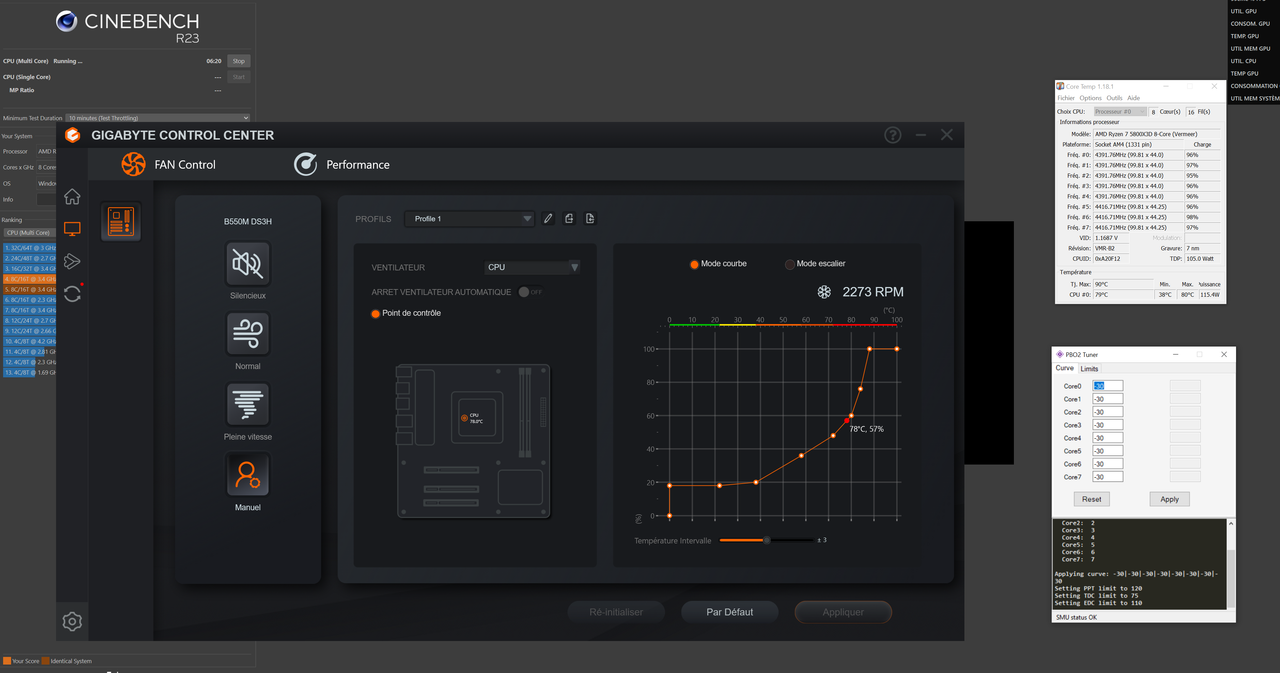Image resolution: width=1280 pixels, height=673 pixels.
Task: Switch to the Curve tab in PBO2 Tuner
Action: 1064,368
